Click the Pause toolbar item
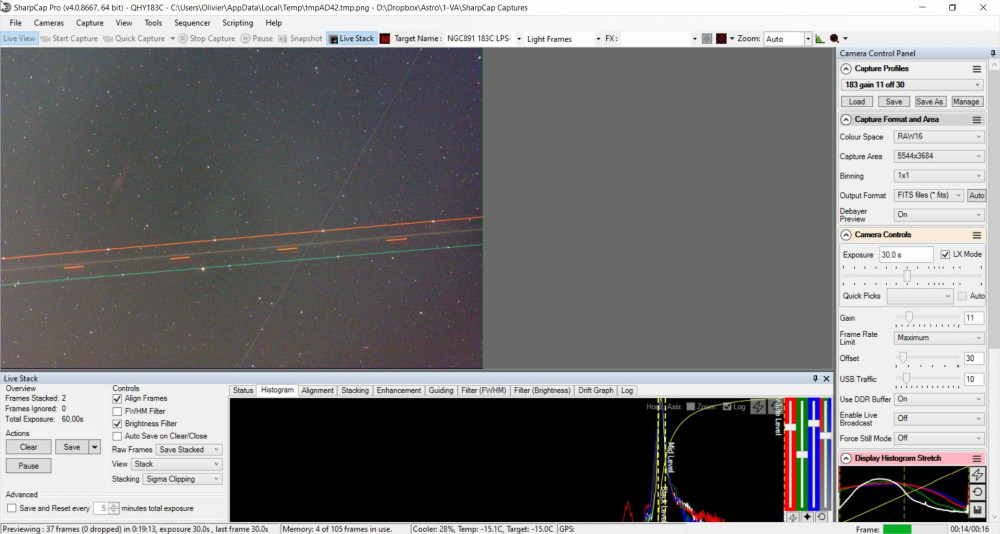 pos(257,38)
